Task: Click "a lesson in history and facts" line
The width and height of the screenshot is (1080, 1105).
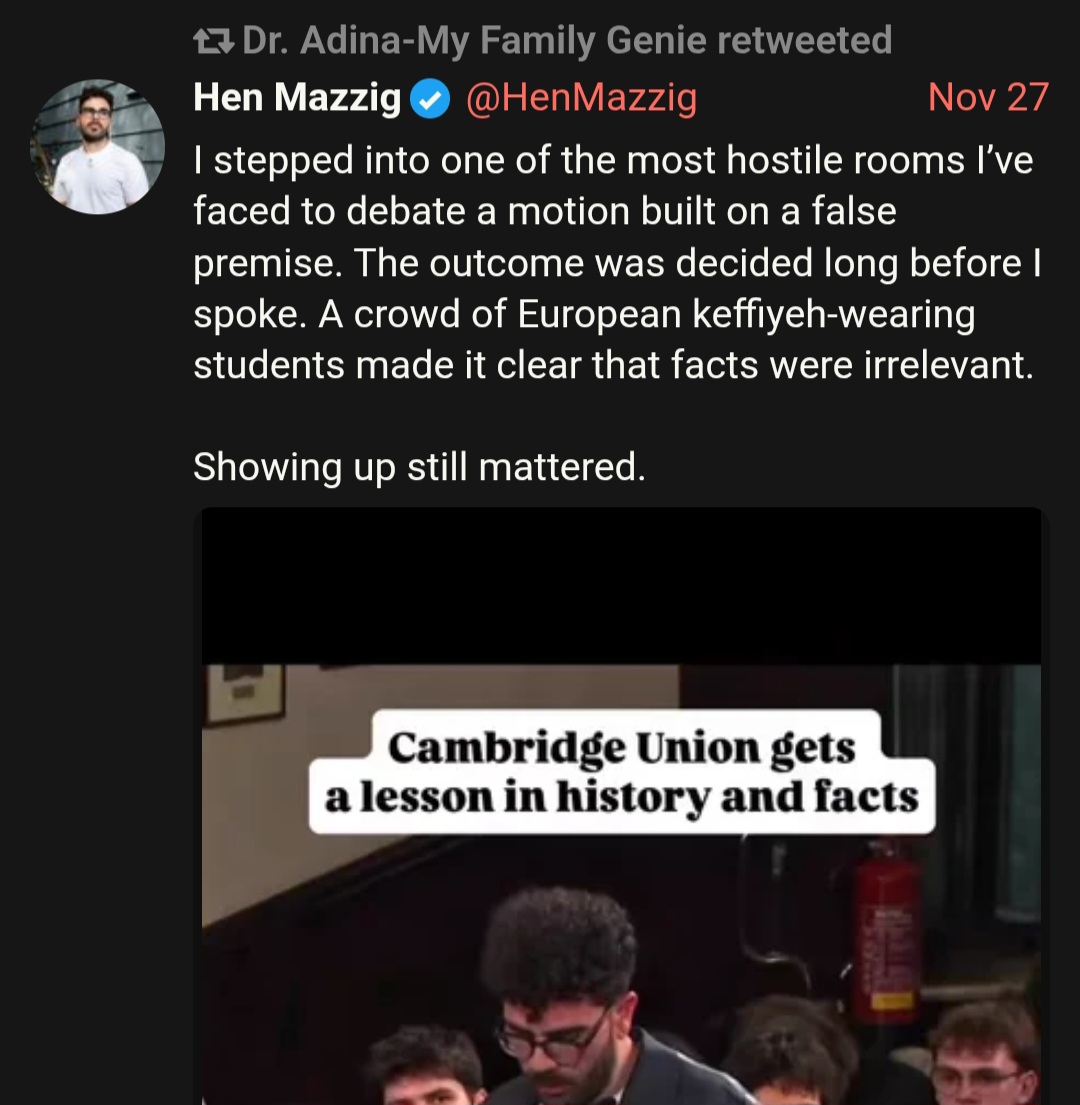Action: point(621,797)
